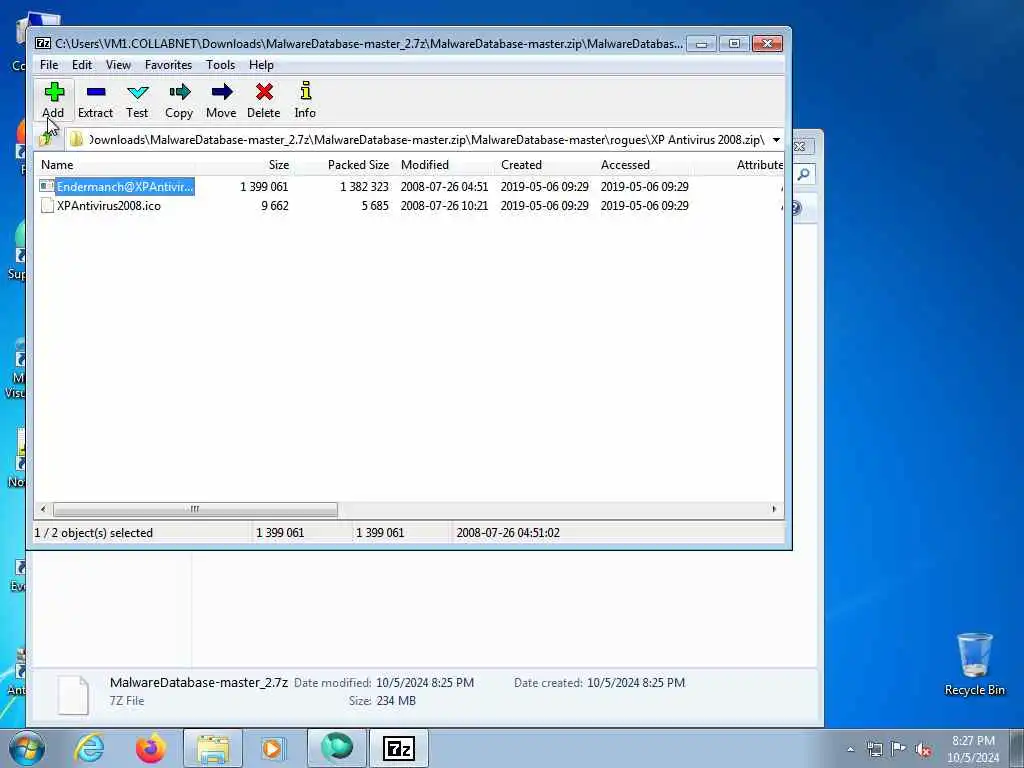The width and height of the screenshot is (1024, 768).
Task: Click the size value 1 399 061 in Endermanch row
Action: point(264,187)
